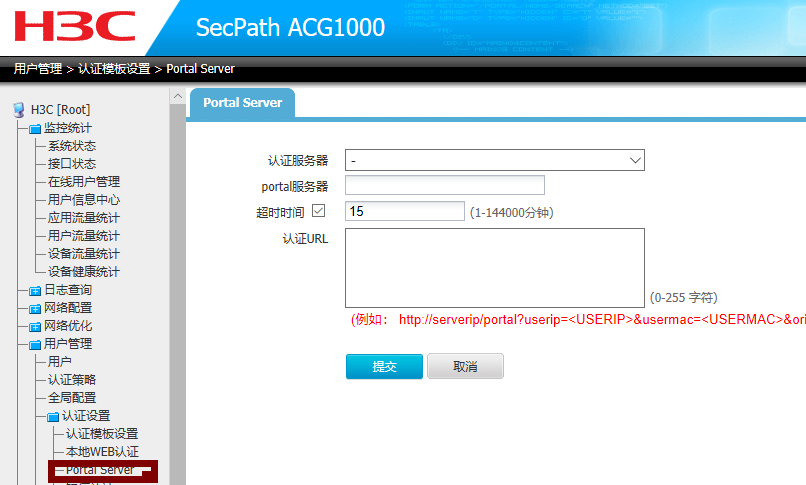Click inside the 认证URL text area

(494, 268)
